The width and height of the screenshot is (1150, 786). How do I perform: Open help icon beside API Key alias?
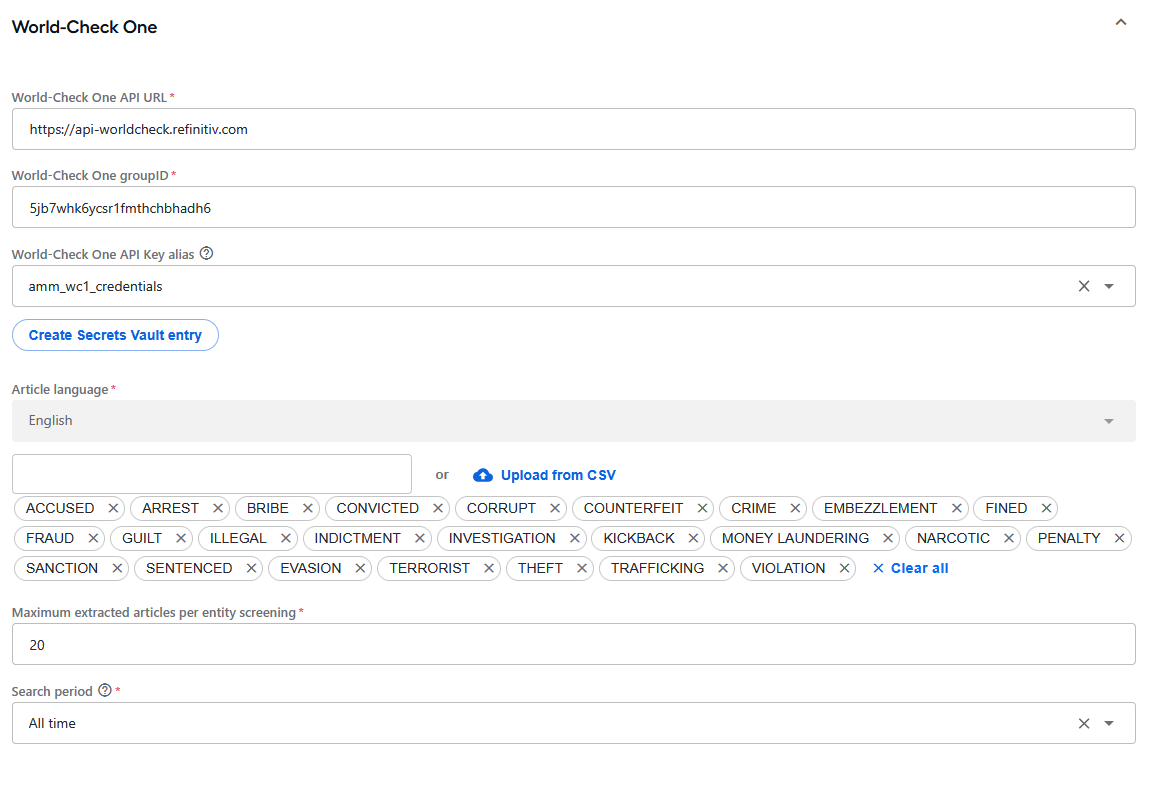pos(207,254)
